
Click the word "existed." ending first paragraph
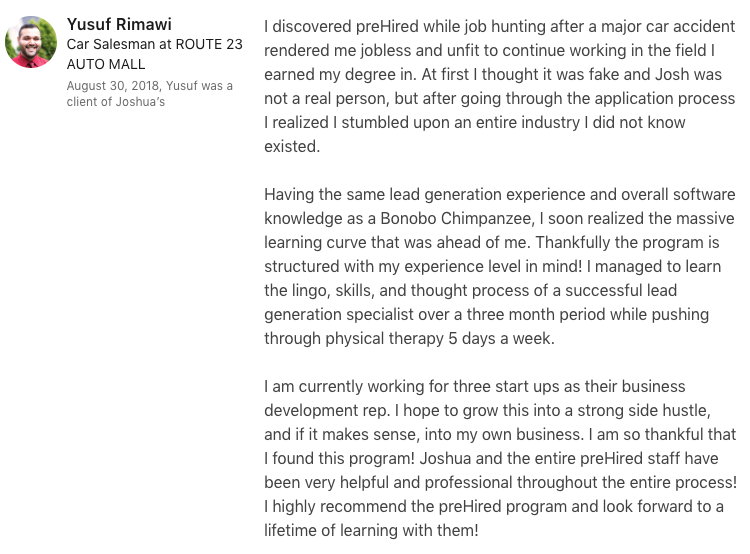[292, 146]
